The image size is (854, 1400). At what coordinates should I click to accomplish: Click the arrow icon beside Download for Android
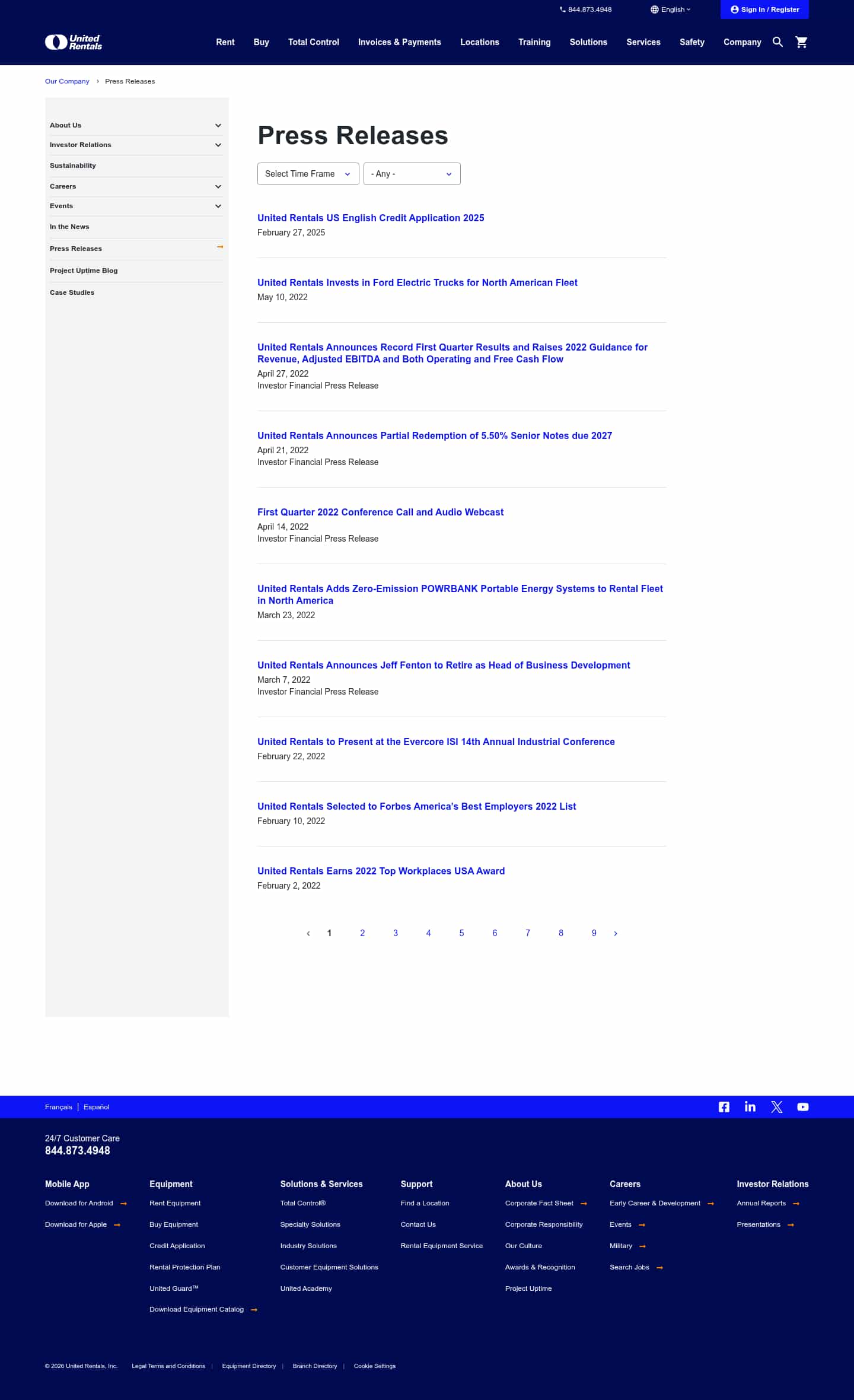click(123, 1204)
